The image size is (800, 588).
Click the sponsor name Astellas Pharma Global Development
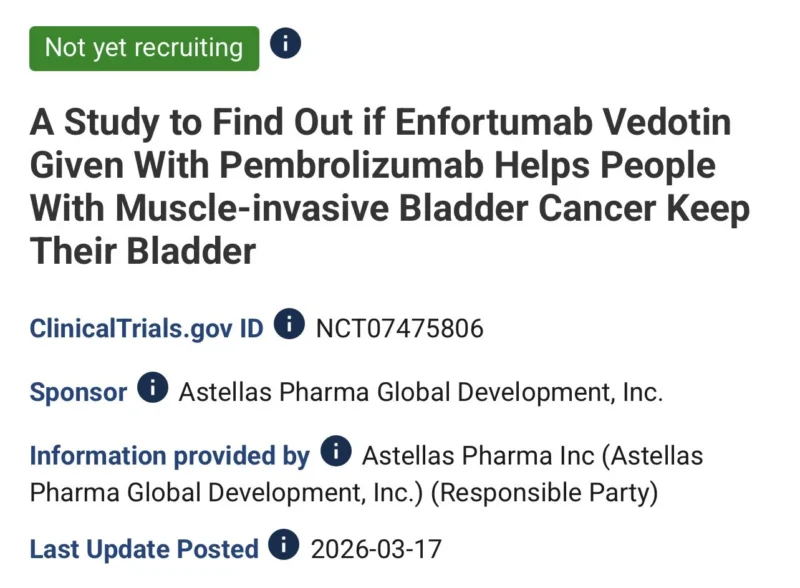click(420, 392)
